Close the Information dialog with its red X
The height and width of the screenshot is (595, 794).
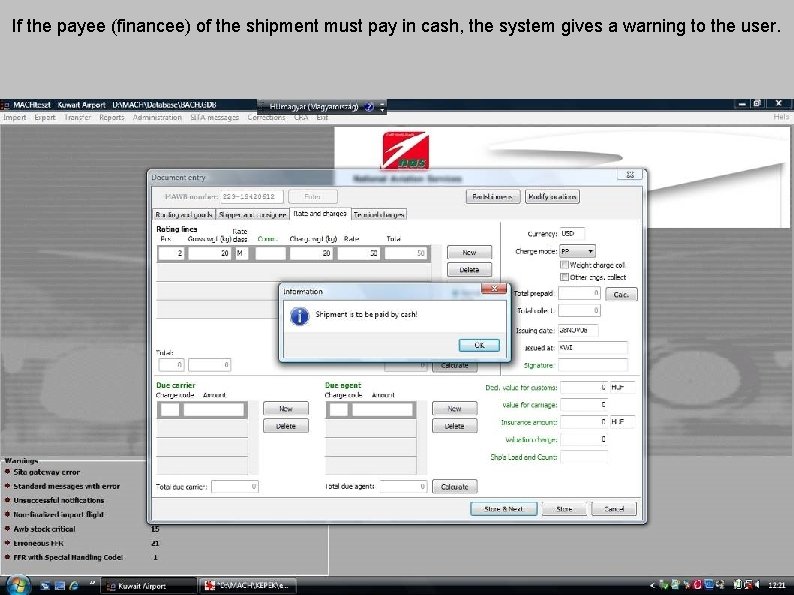click(x=494, y=289)
